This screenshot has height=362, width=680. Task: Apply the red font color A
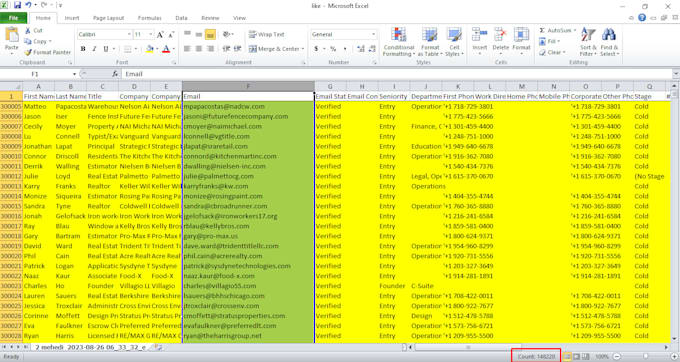[x=166, y=49]
